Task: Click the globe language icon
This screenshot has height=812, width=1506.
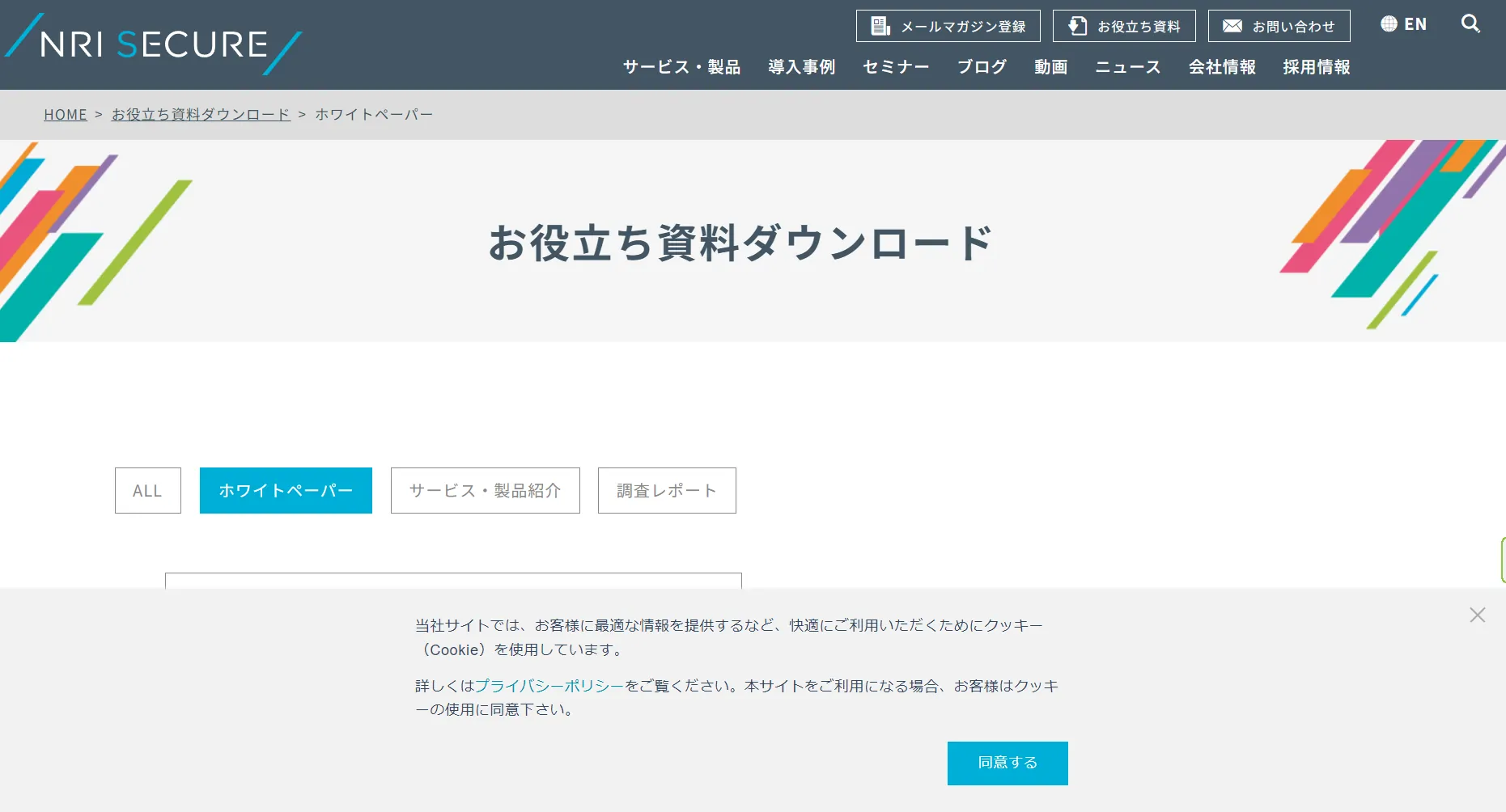Action: point(1389,24)
